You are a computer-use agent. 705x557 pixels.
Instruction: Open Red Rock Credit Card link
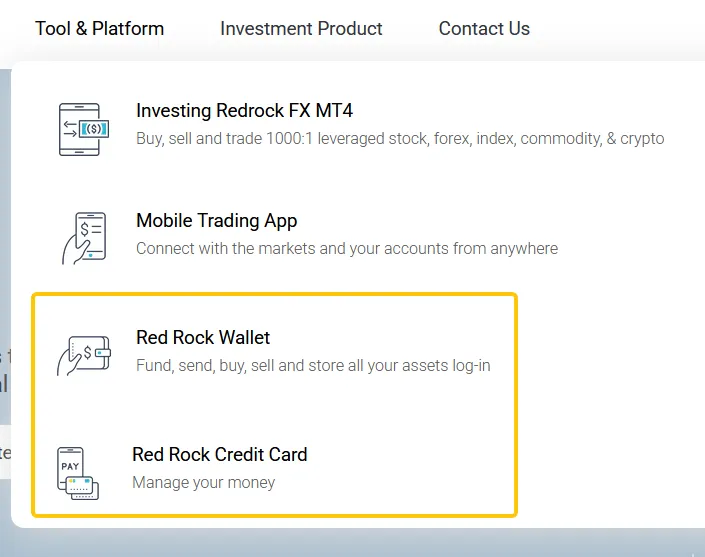(x=219, y=455)
